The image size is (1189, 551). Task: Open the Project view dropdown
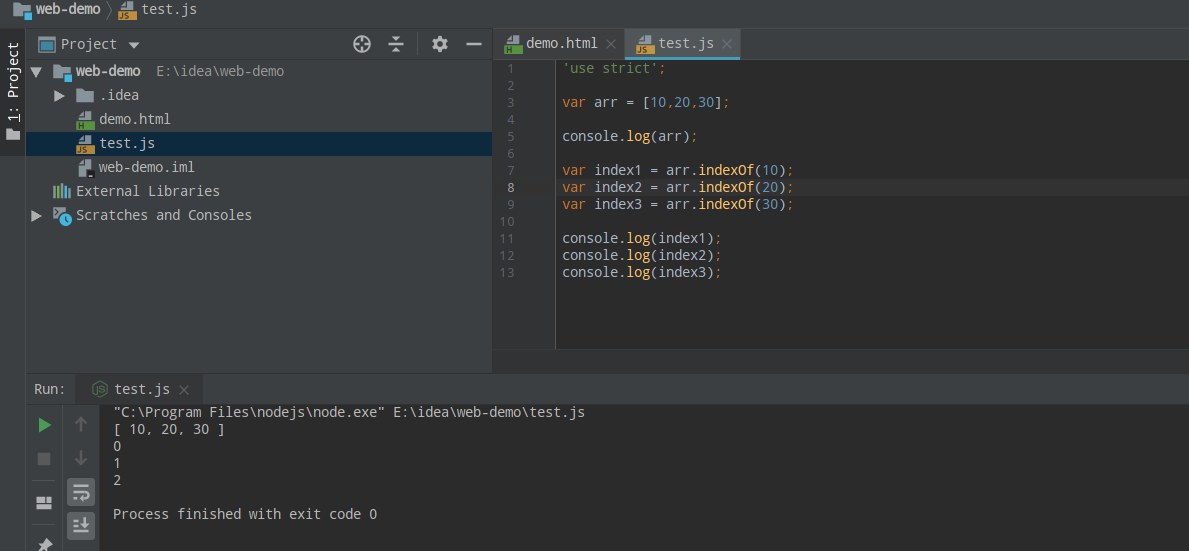134,45
